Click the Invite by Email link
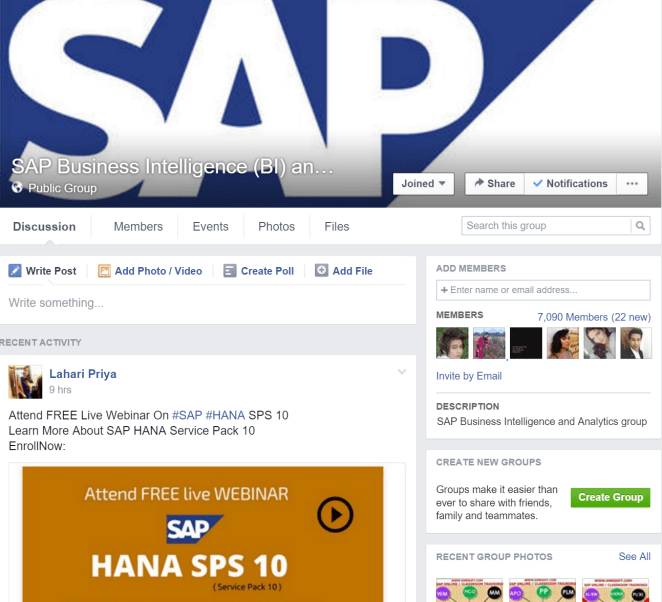This screenshot has height=602, width=662. 469,376
